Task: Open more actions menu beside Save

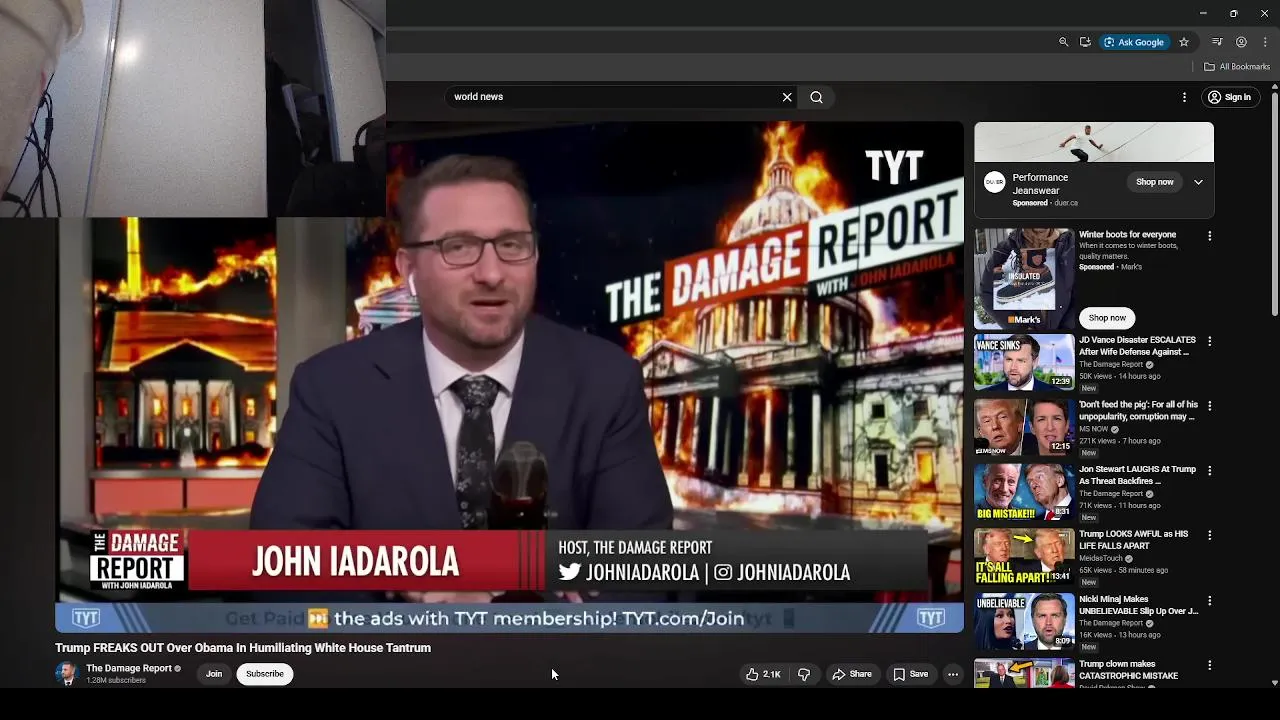Action: (953, 674)
